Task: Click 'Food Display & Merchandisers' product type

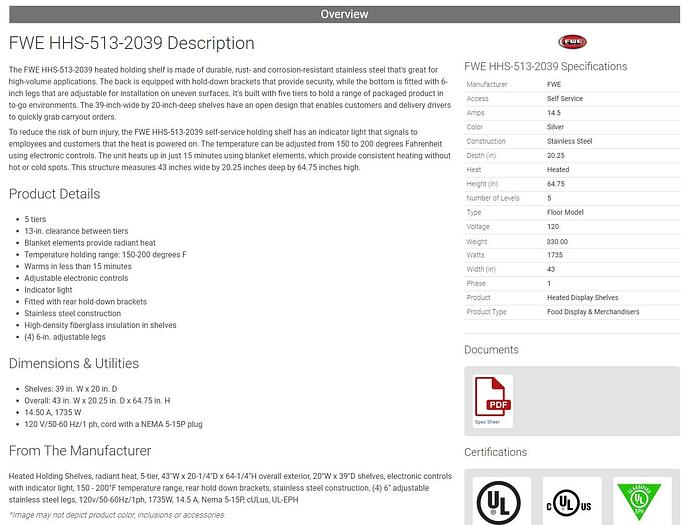Action: (x=593, y=312)
